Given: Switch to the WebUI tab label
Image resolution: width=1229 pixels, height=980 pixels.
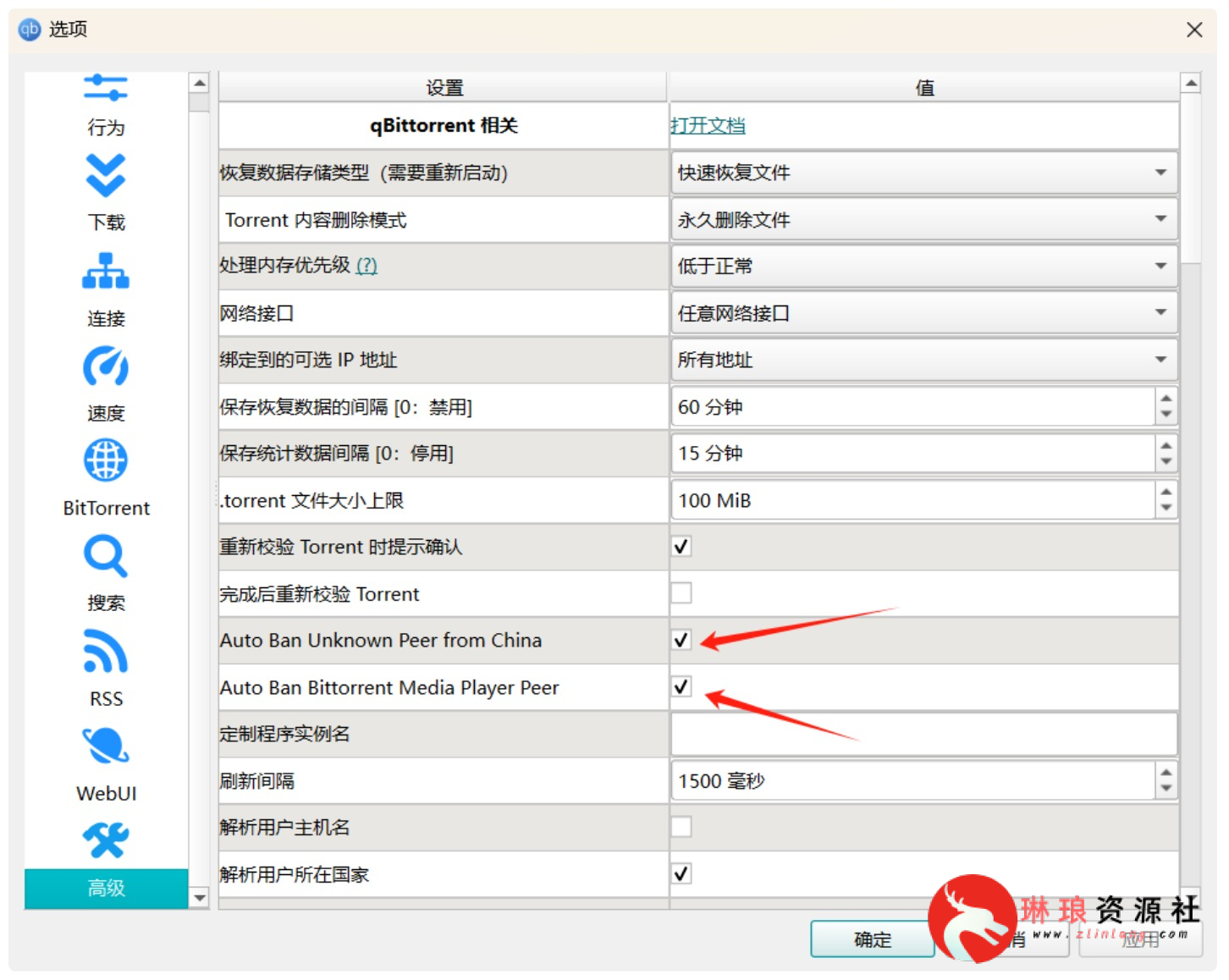Looking at the screenshot, I should (106, 794).
